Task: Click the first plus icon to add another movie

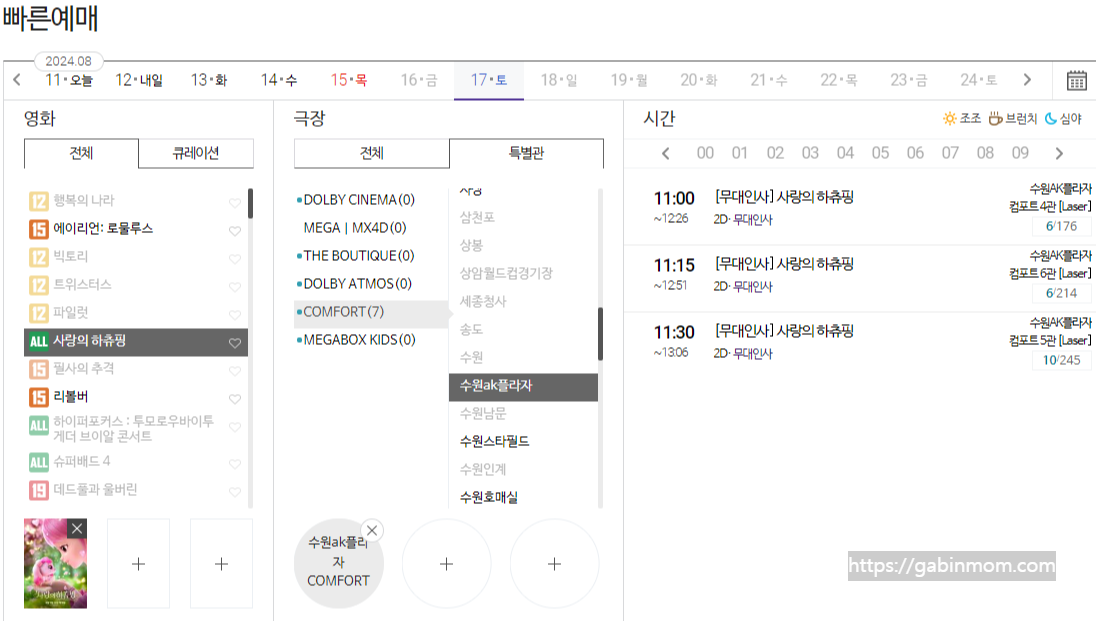Action: pyautogui.click(x=138, y=563)
